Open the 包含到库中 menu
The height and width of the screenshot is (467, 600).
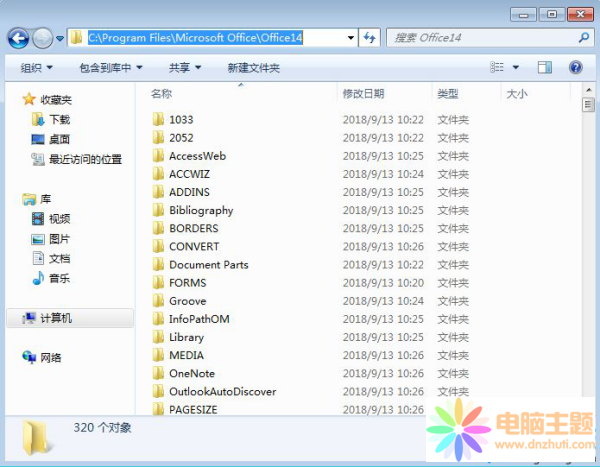point(110,68)
